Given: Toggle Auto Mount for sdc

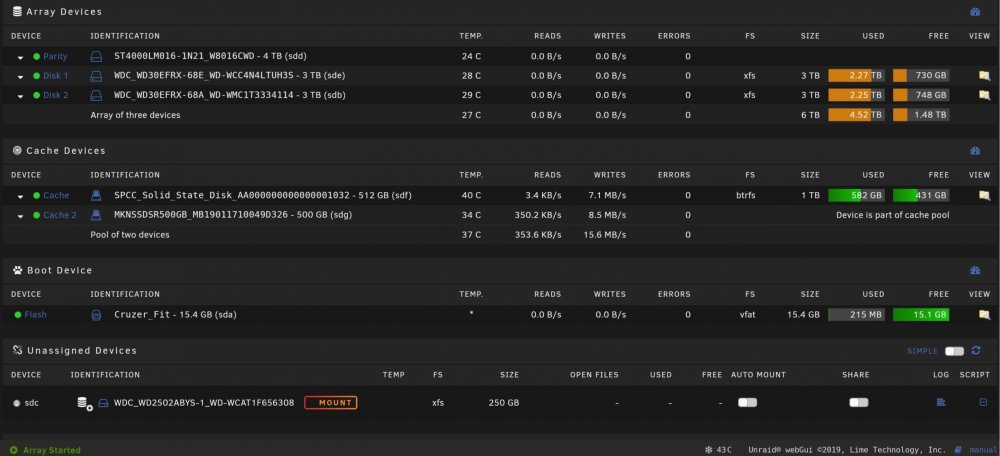Looking at the screenshot, I should coord(747,402).
